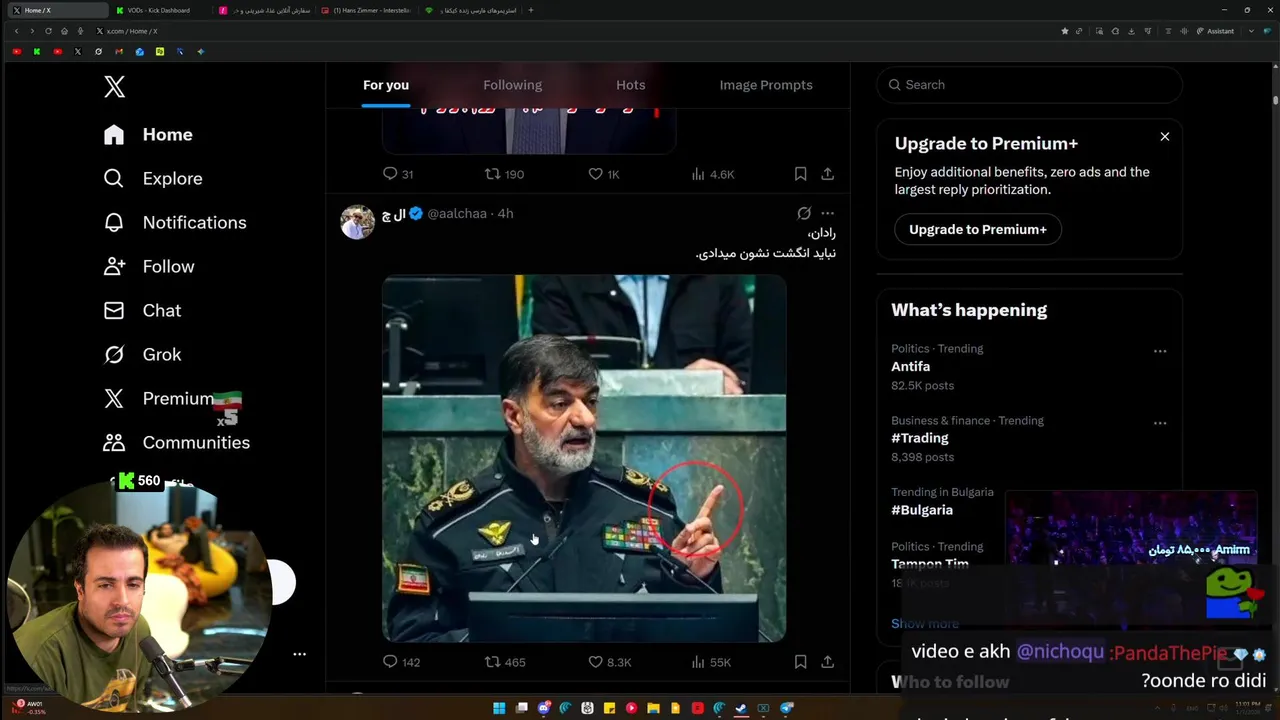Reply to the post with 31 replies

pos(398,174)
